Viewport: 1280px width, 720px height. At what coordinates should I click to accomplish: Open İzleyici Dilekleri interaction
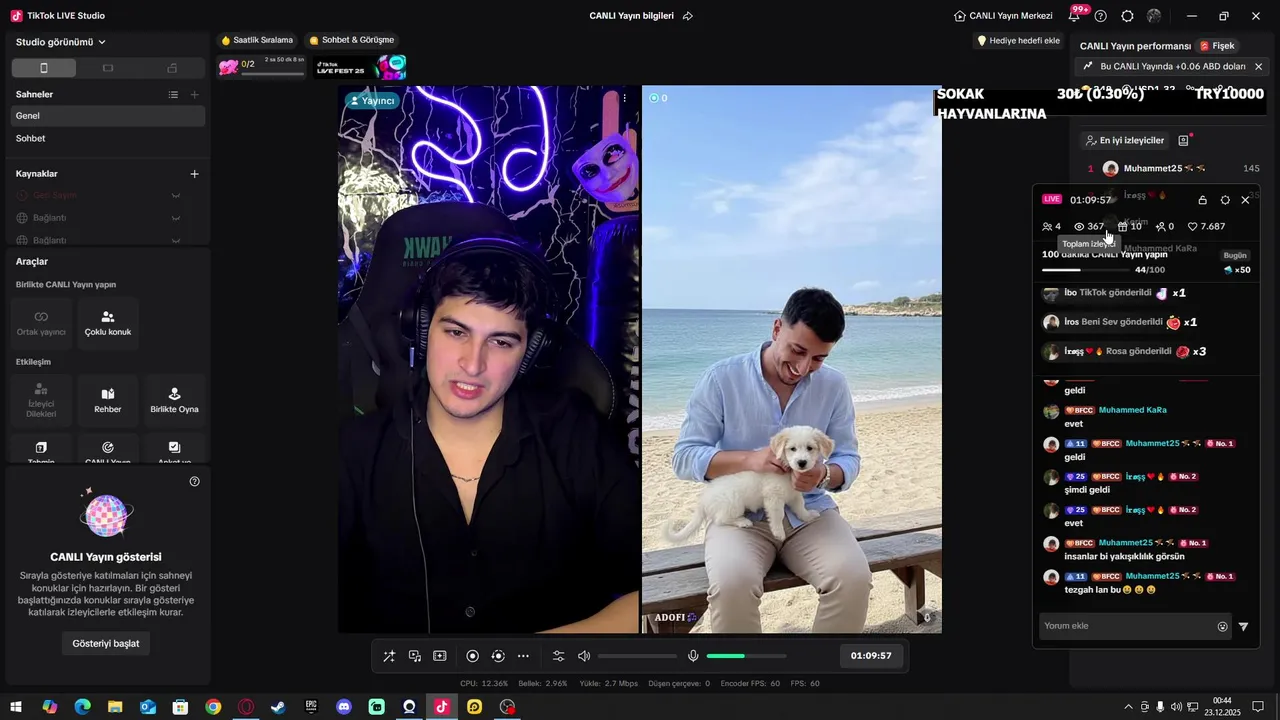tap(41, 400)
